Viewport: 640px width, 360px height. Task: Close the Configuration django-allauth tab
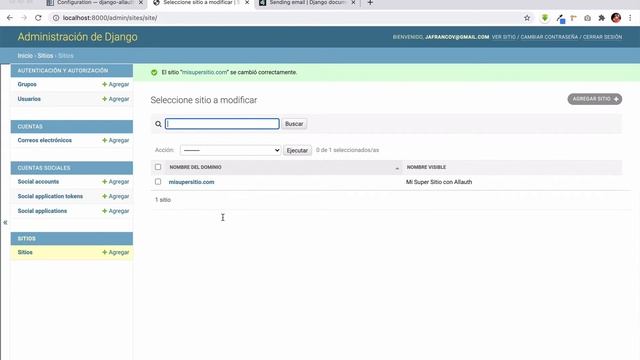click(x=141, y=3)
